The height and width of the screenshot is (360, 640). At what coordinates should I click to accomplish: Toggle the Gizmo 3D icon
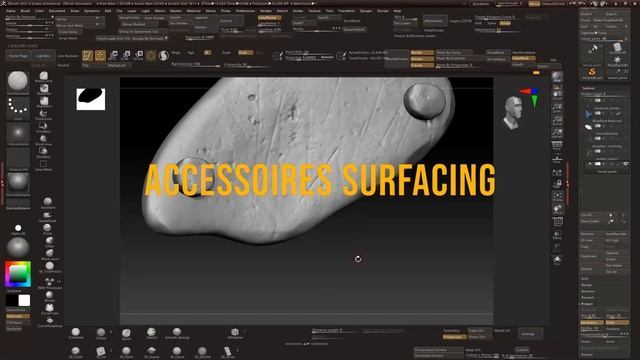tap(151, 56)
